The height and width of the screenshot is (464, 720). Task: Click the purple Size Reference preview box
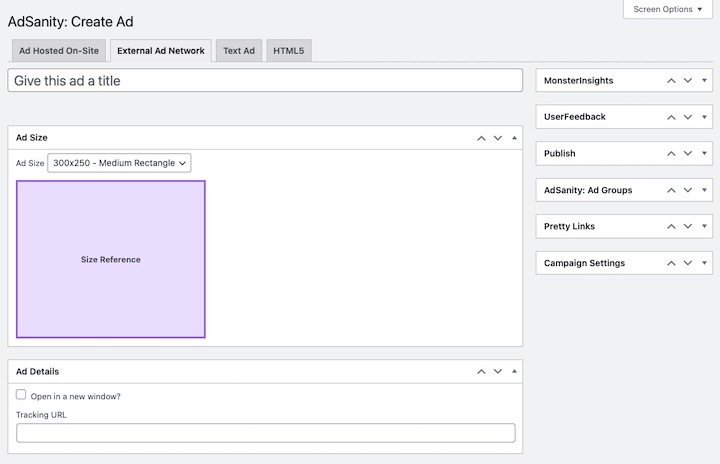(x=111, y=259)
